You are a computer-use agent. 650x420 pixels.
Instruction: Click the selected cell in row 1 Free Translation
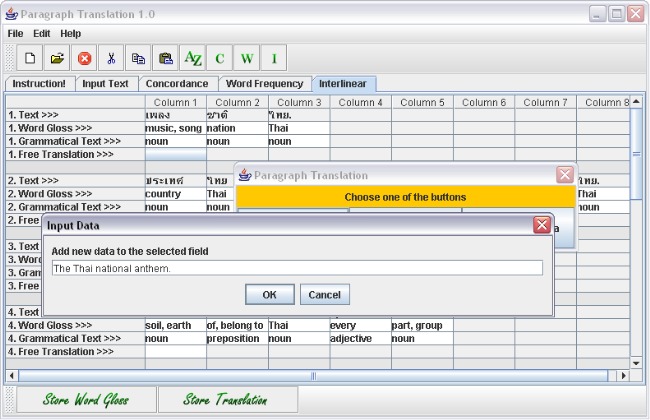click(176, 154)
